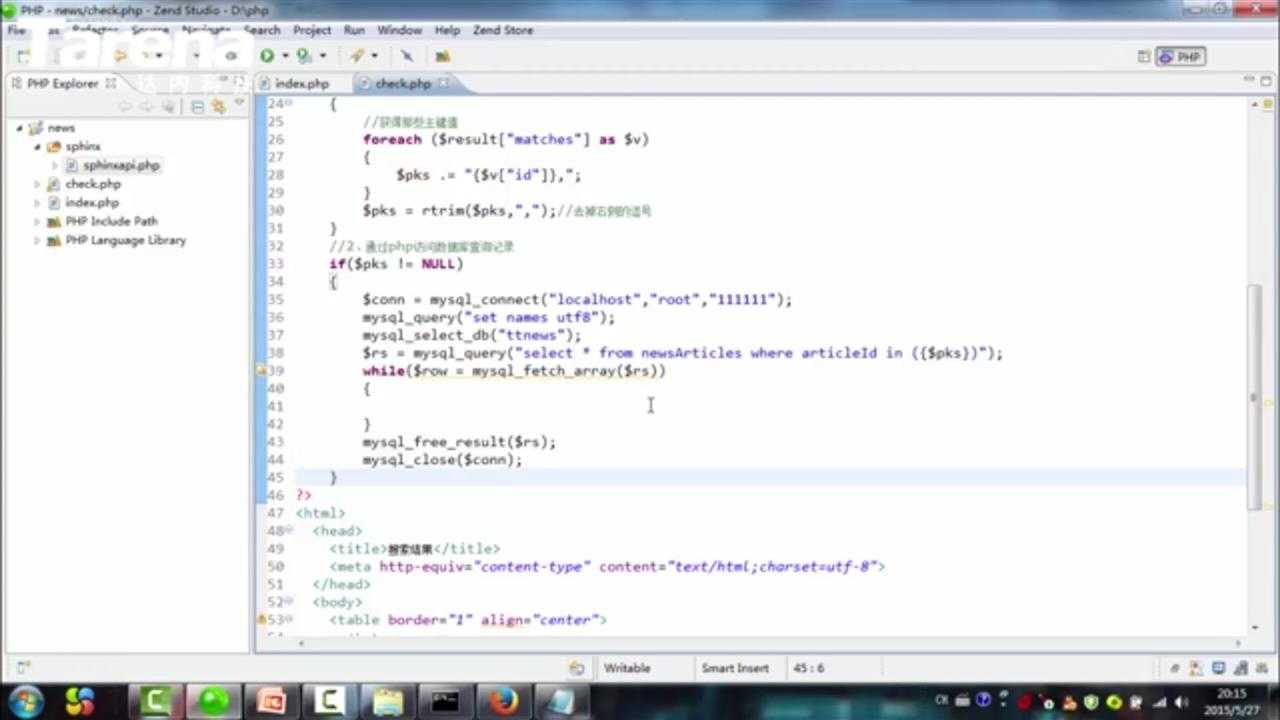The height and width of the screenshot is (720, 1280).
Task: Open the command prompt window on the taskbar
Action: pos(446,702)
